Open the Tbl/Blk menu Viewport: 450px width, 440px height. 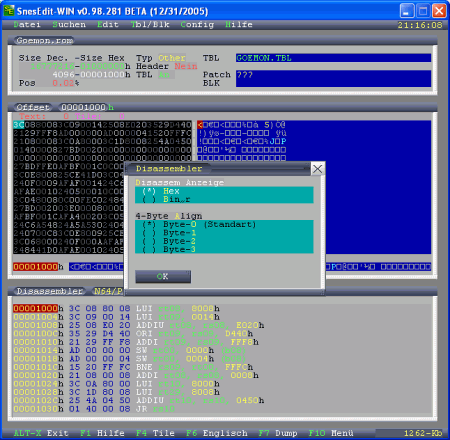(150, 25)
